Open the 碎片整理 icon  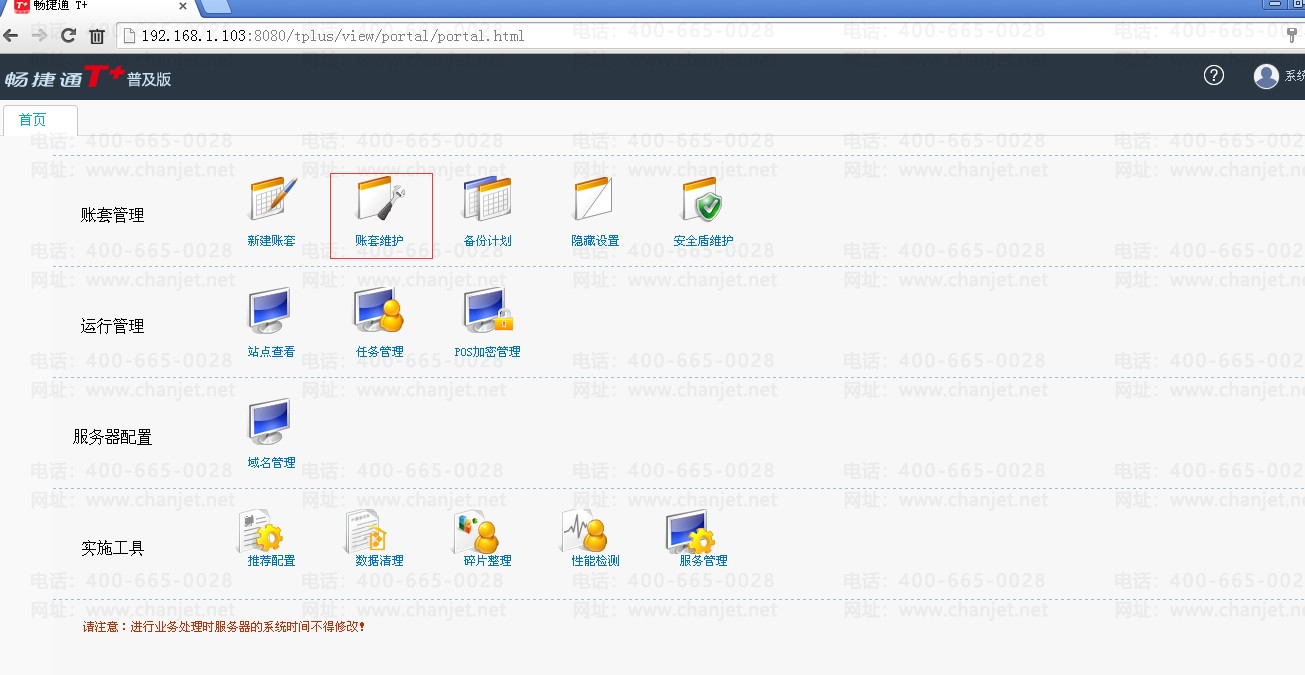click(477, 530)
